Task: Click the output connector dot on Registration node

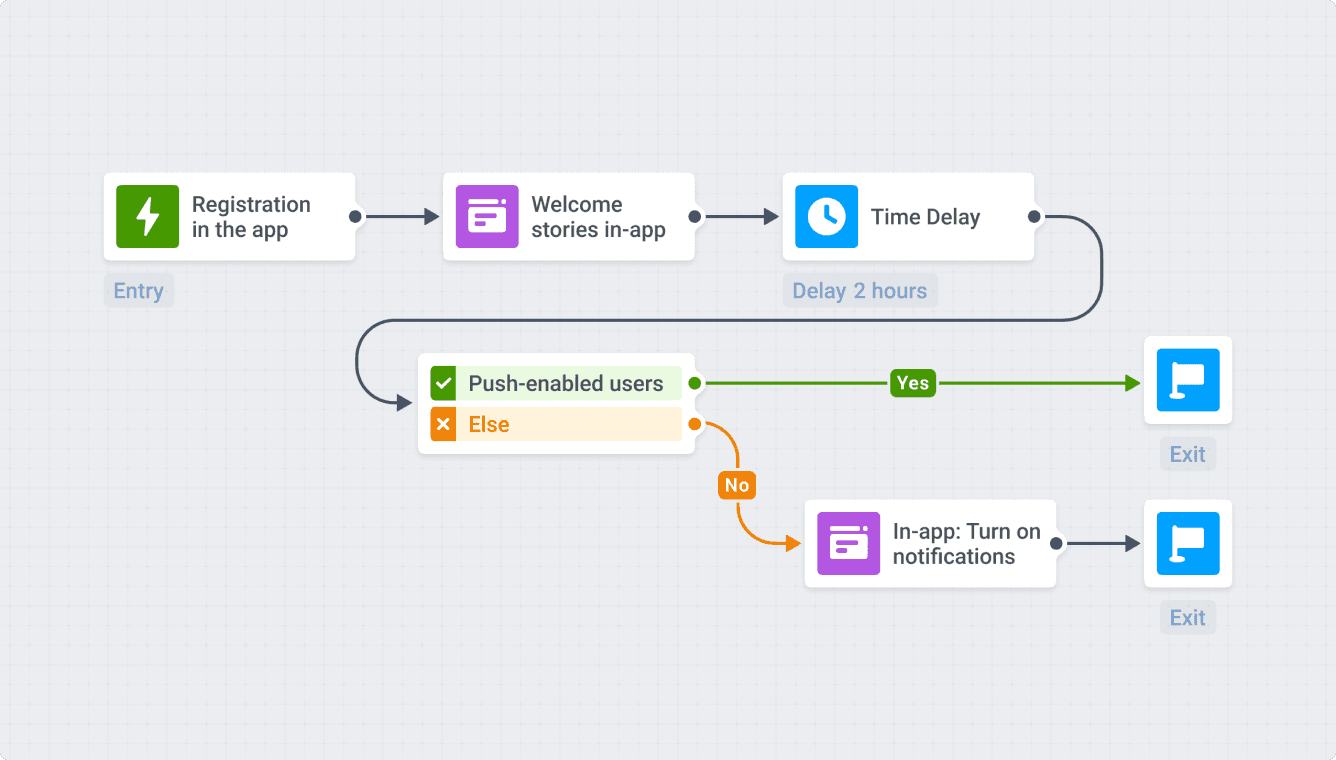Action: click(355, 217)
